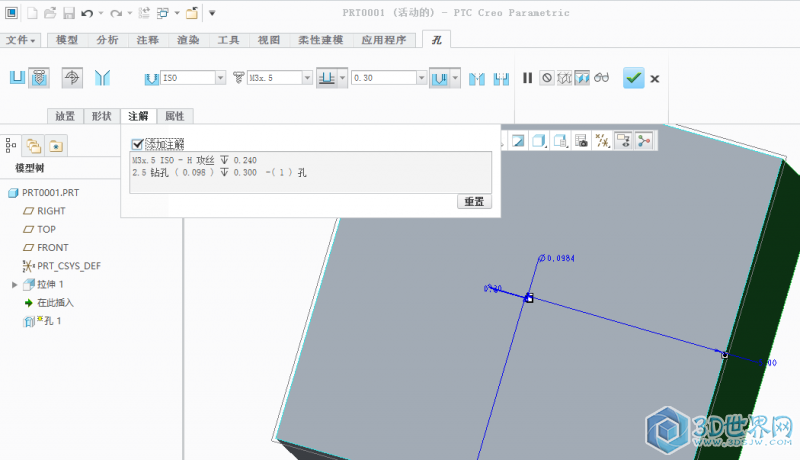Select the no preview mode icon

click(x=547, y=78)
